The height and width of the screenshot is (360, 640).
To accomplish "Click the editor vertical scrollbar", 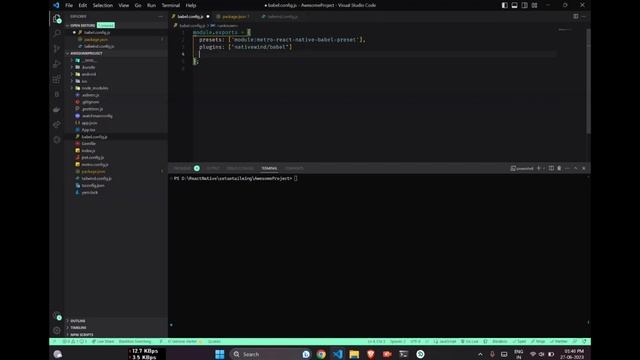I will (588, 82).
